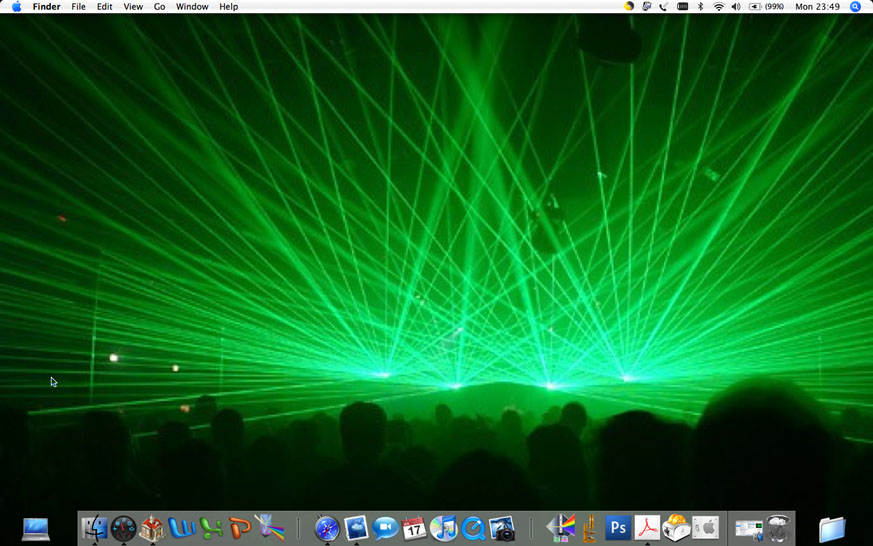Open Adobe Acrobat in the Dock
The width and height of the screenshot is (873, 546).
click(x=647, y=528)
